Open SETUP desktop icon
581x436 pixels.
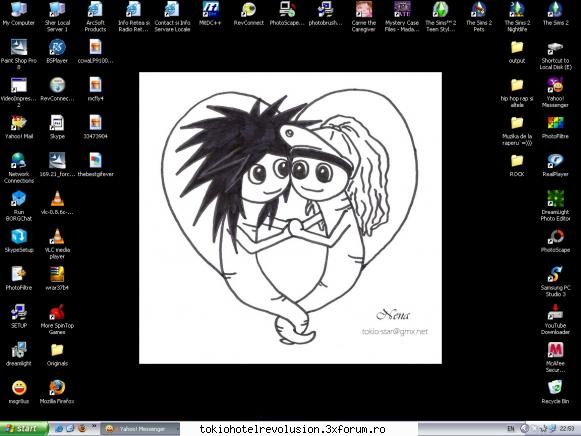tap(19, 316)
